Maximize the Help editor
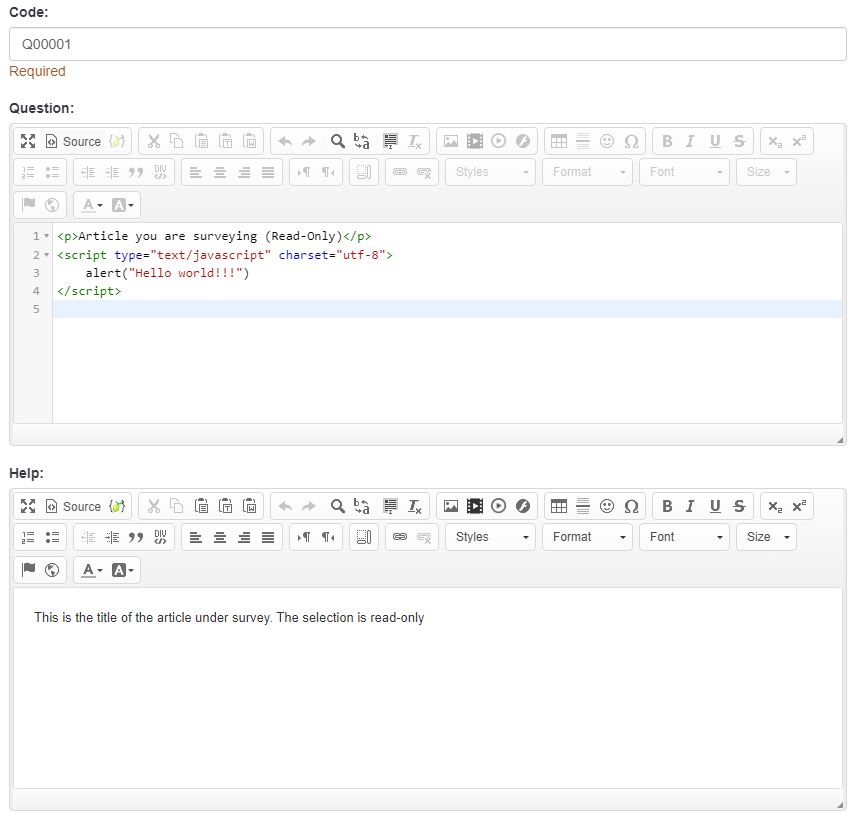Image resolution: width=856 pixels, height=821 pixels. [x=28, y=506]
